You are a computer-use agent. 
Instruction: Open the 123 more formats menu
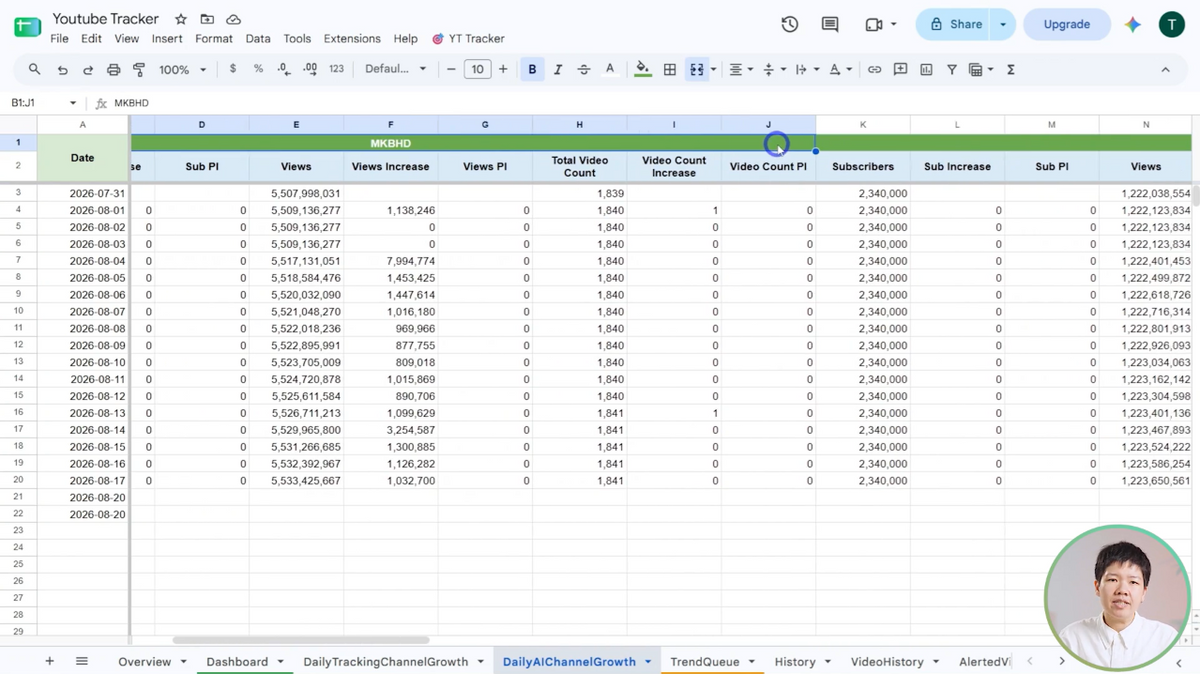tap(336, 69)
